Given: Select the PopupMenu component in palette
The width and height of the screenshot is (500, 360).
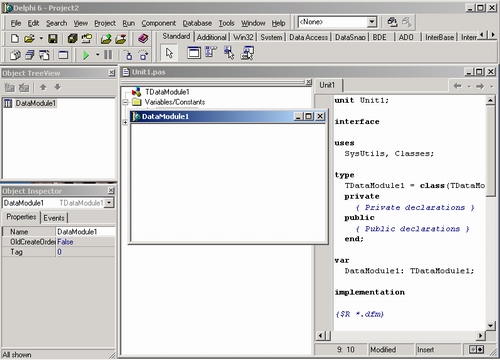Looking at the screenshot, I should pos(229,53).
